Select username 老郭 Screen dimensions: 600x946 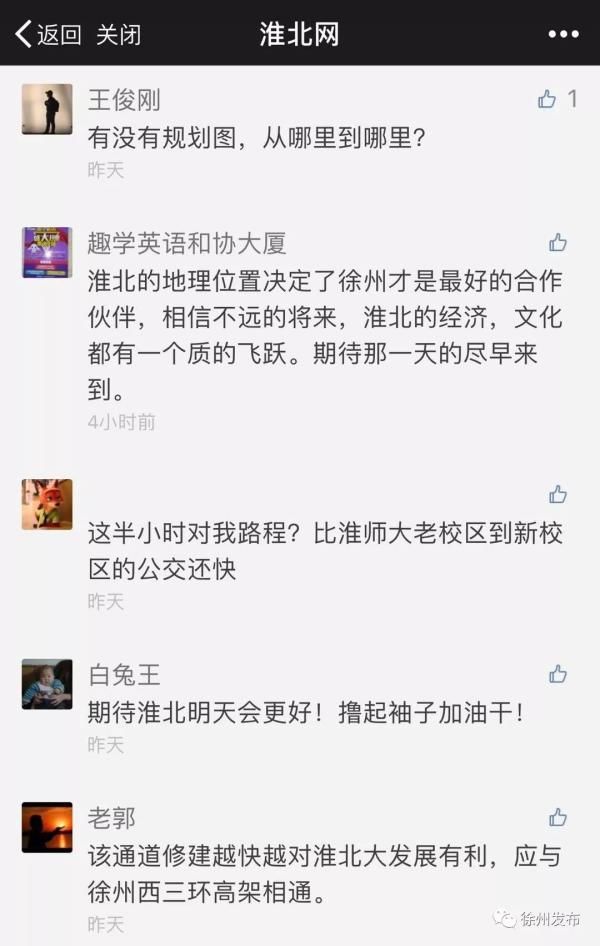tap(112, 818)
